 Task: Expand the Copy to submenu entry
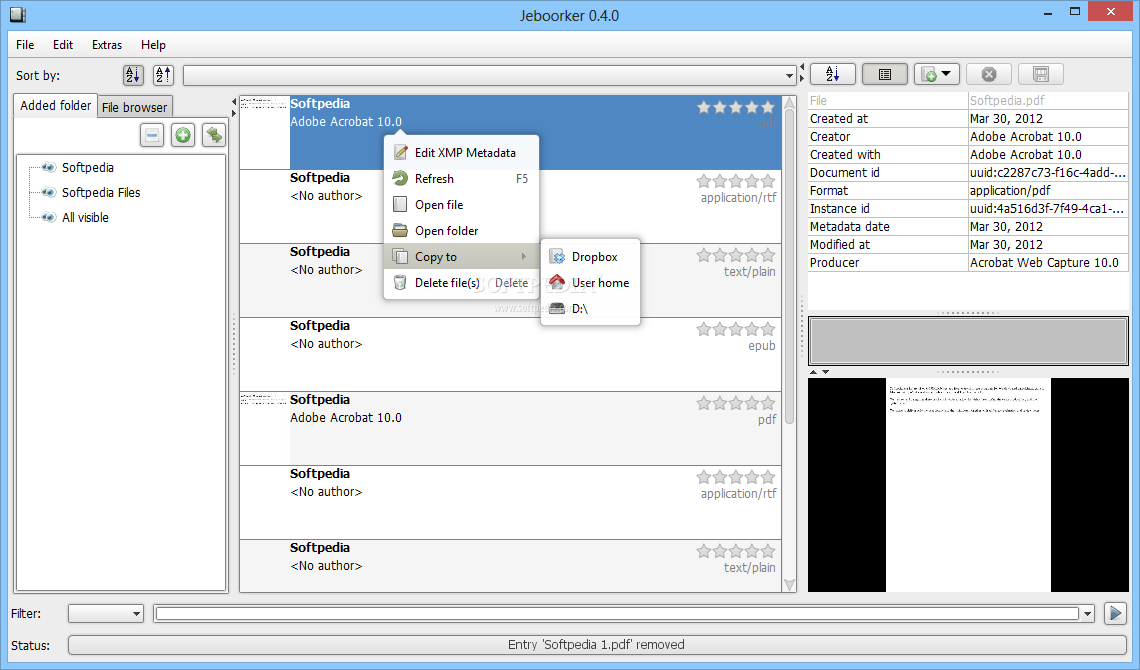(461, 257)
